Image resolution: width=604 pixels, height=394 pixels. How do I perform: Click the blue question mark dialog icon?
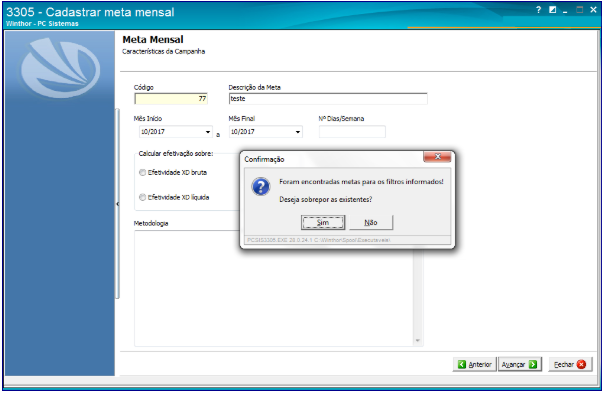coord(261,187)
